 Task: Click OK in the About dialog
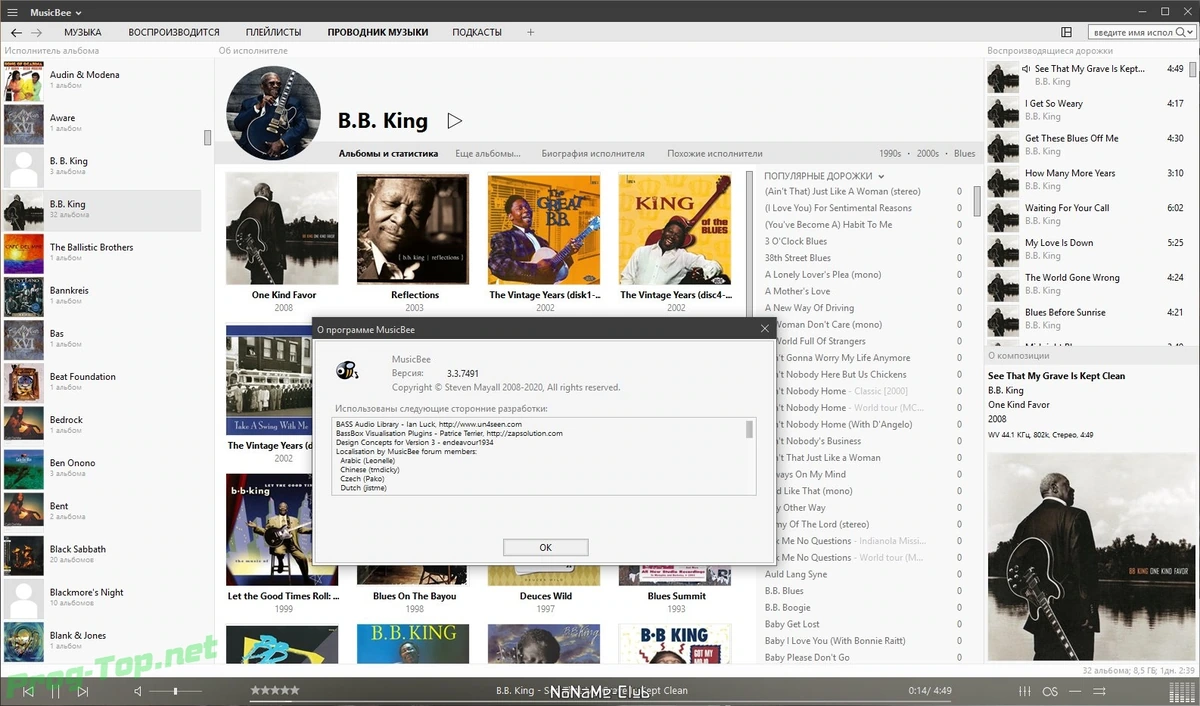coord(545,547)
